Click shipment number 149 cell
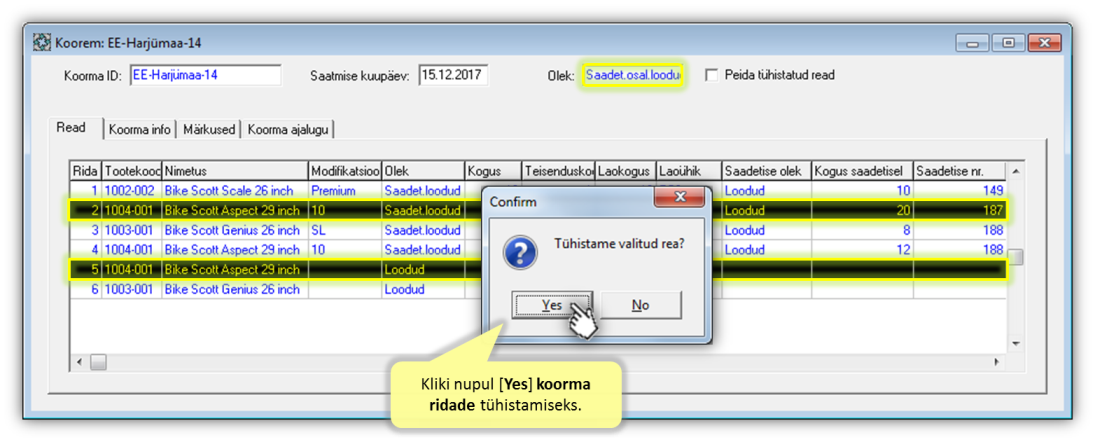1095x442 pixels. [960, 191]
